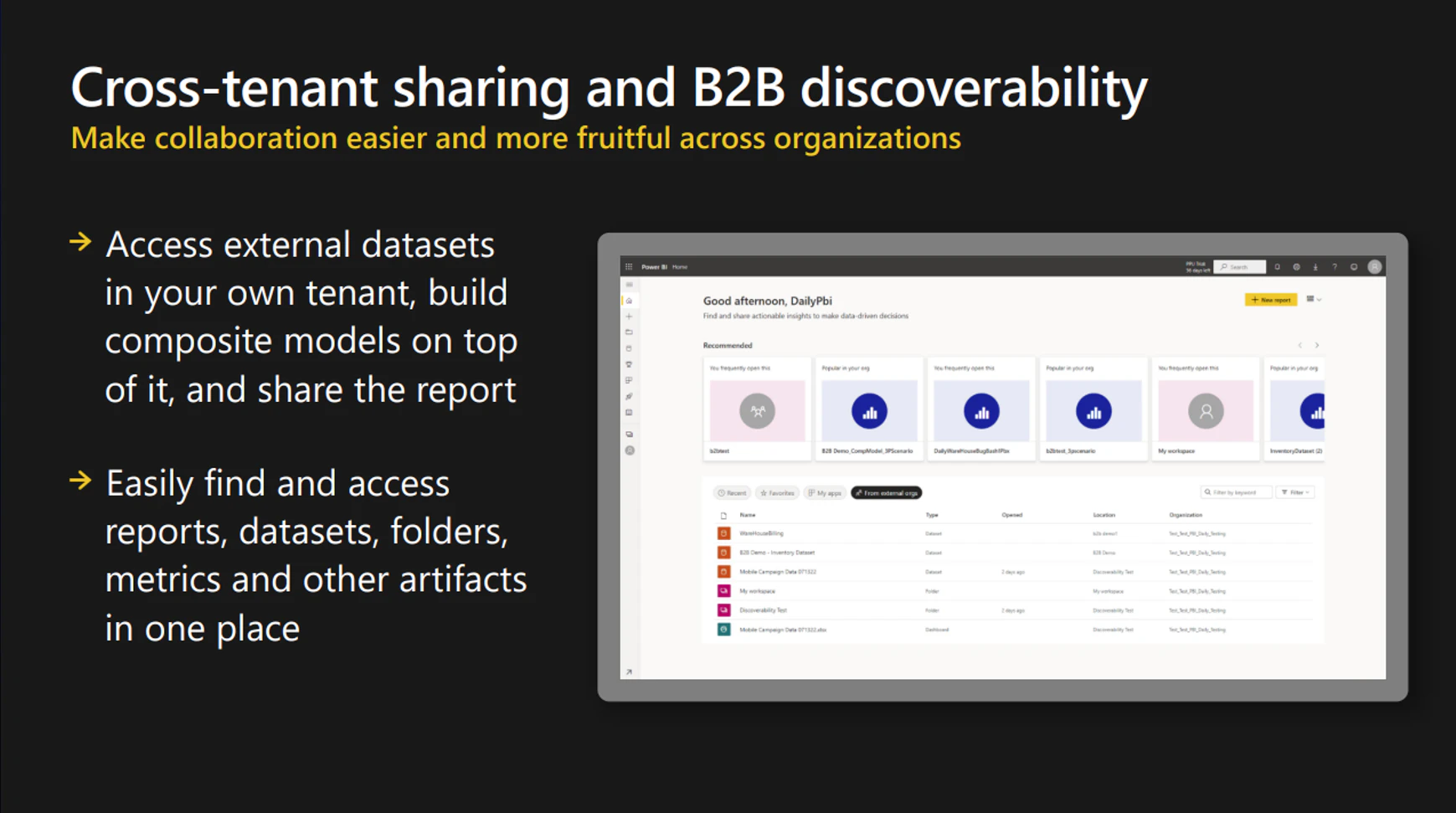The image size is (1456, 813).
Task: Switch to the My apps tab
Action: tap(825, 493)
